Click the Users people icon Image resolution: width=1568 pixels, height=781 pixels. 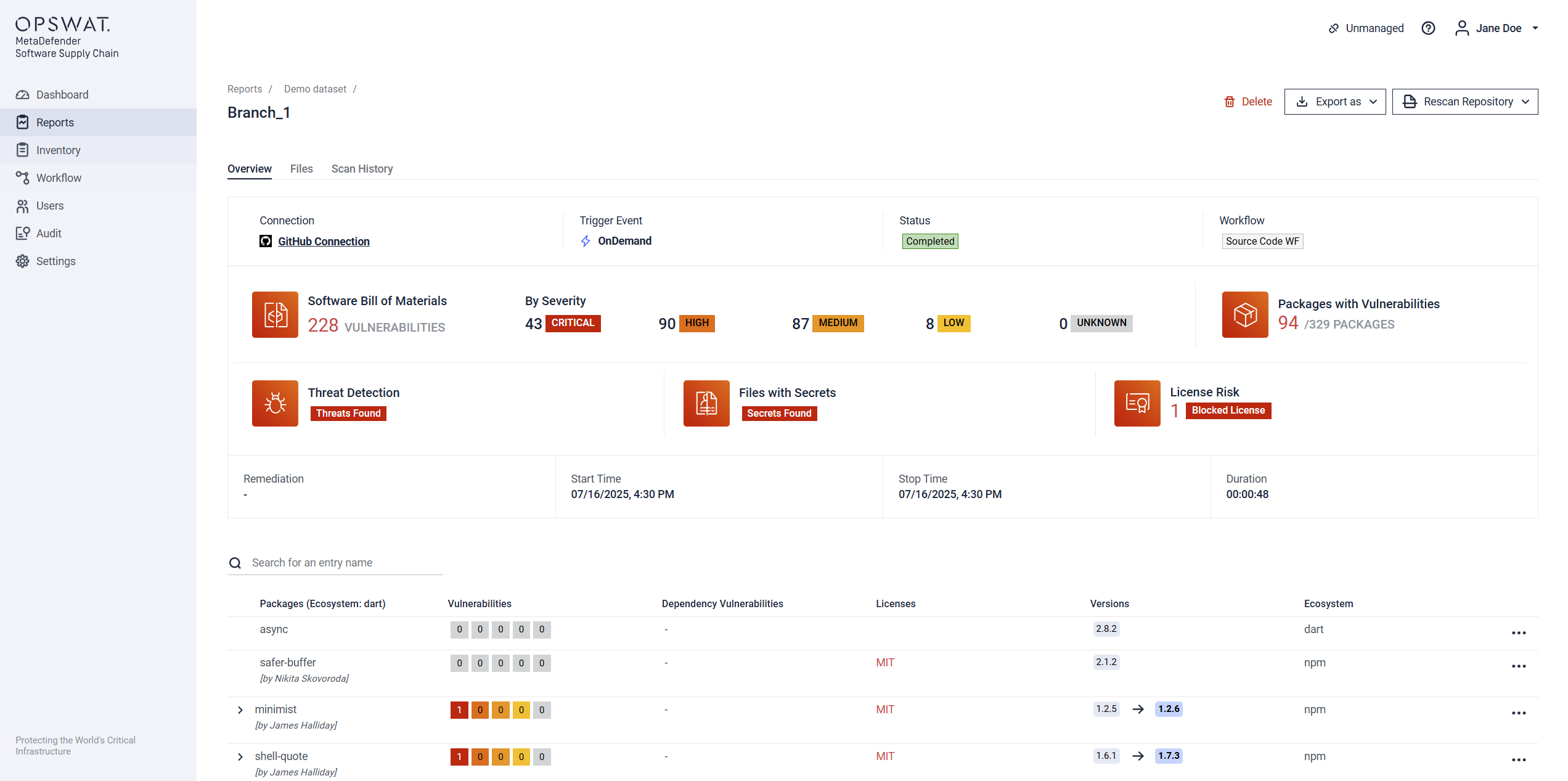pos(23,206)
